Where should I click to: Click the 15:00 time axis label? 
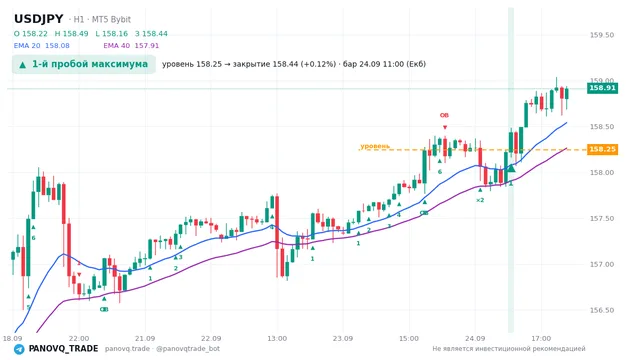coord(409,338)
